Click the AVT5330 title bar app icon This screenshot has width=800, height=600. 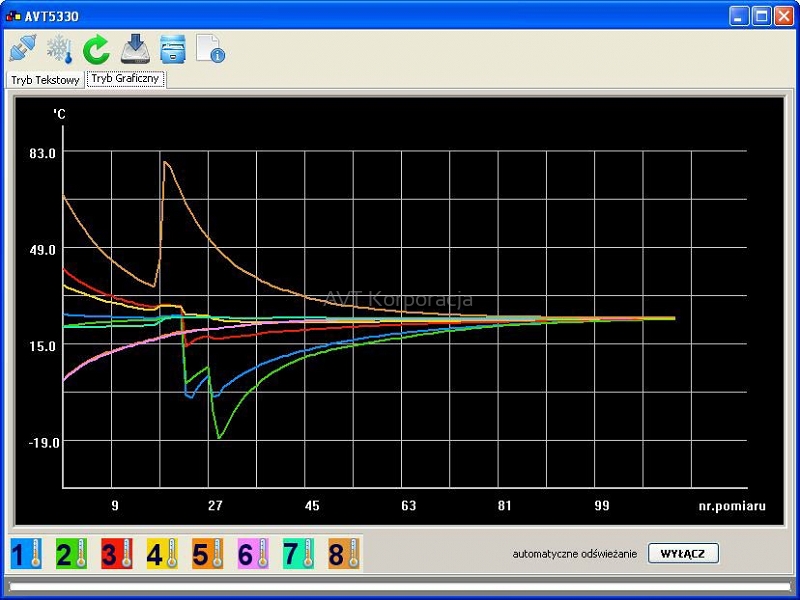click(13, 16)
